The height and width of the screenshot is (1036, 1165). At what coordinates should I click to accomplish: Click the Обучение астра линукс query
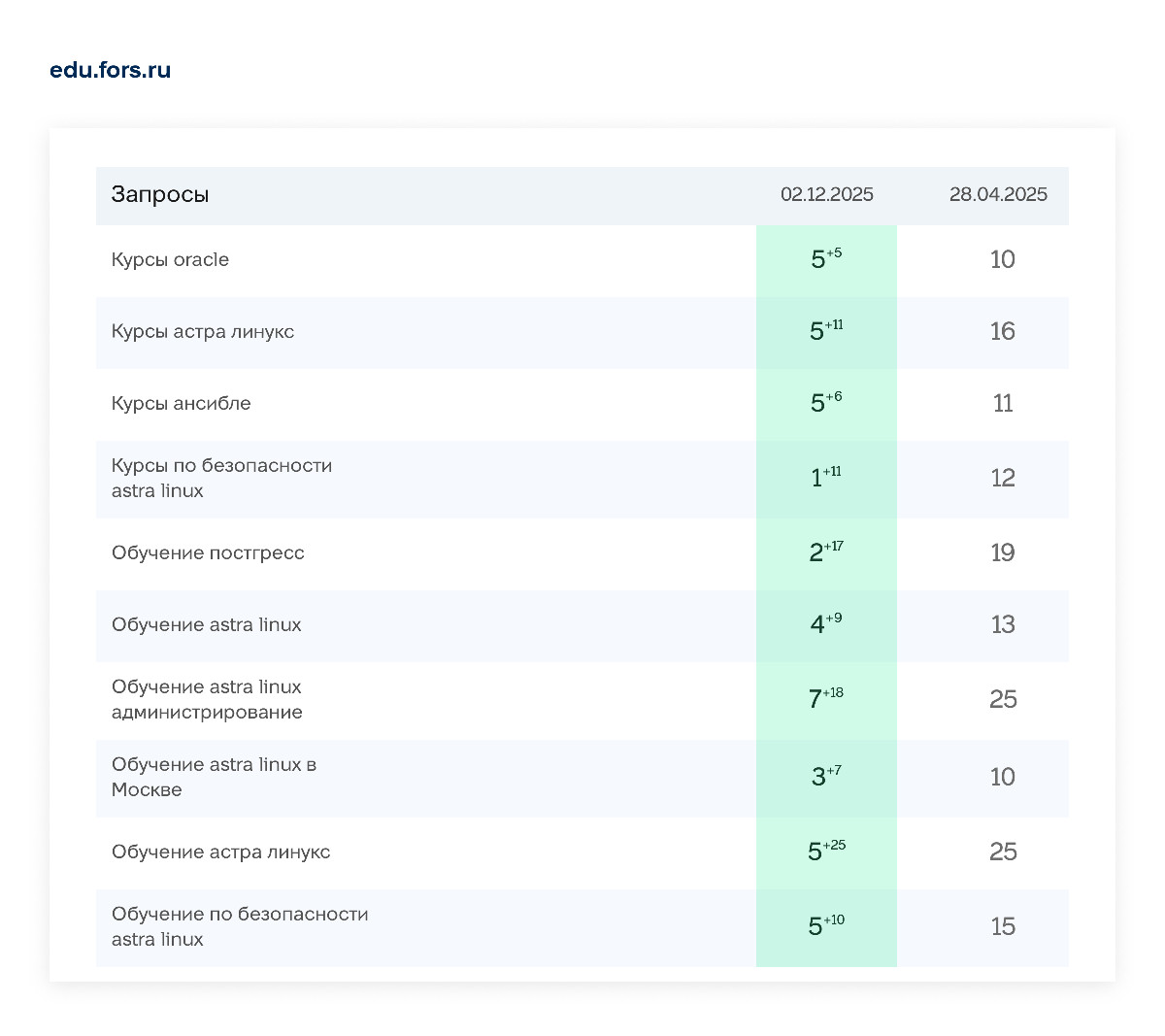click(220, 852)
